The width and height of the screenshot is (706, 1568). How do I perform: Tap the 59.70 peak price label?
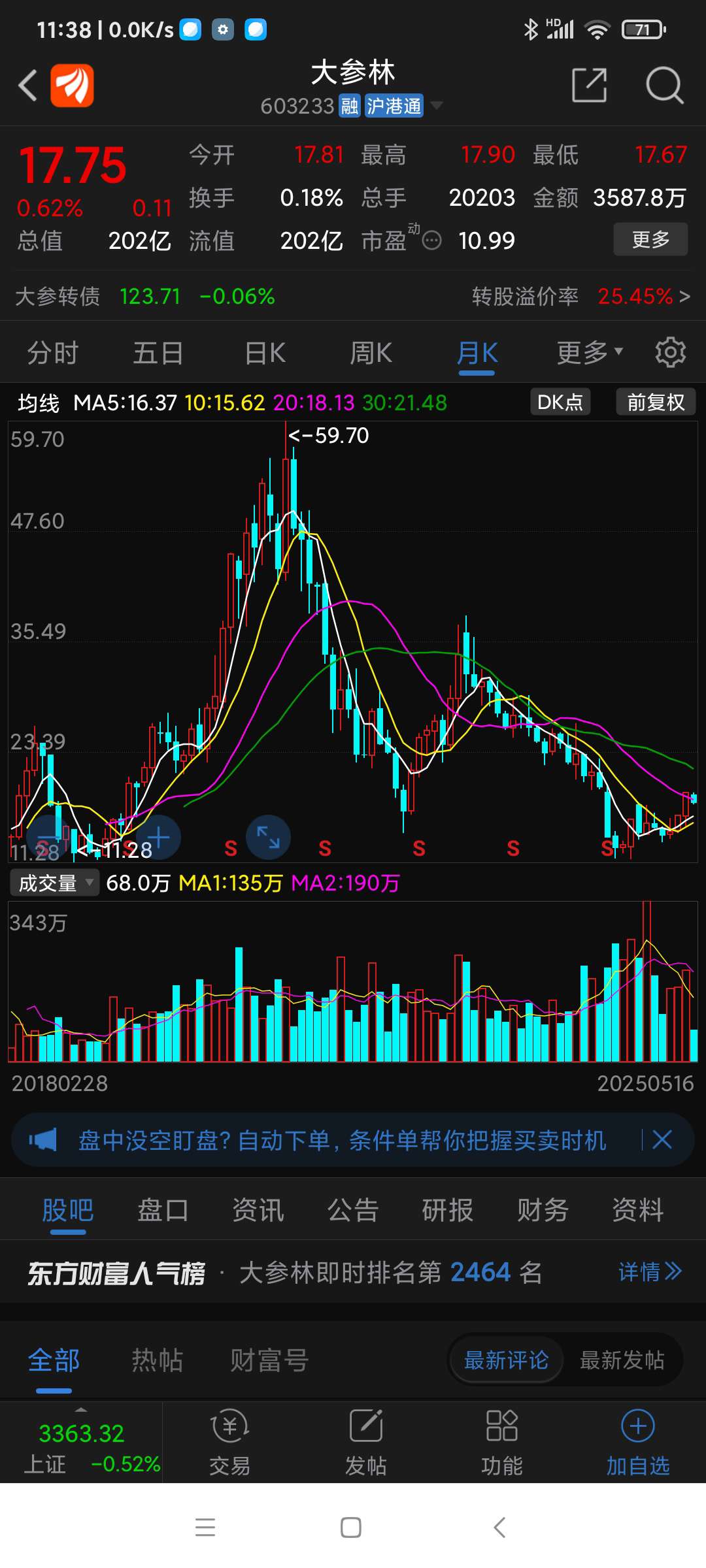click(329, 436)
